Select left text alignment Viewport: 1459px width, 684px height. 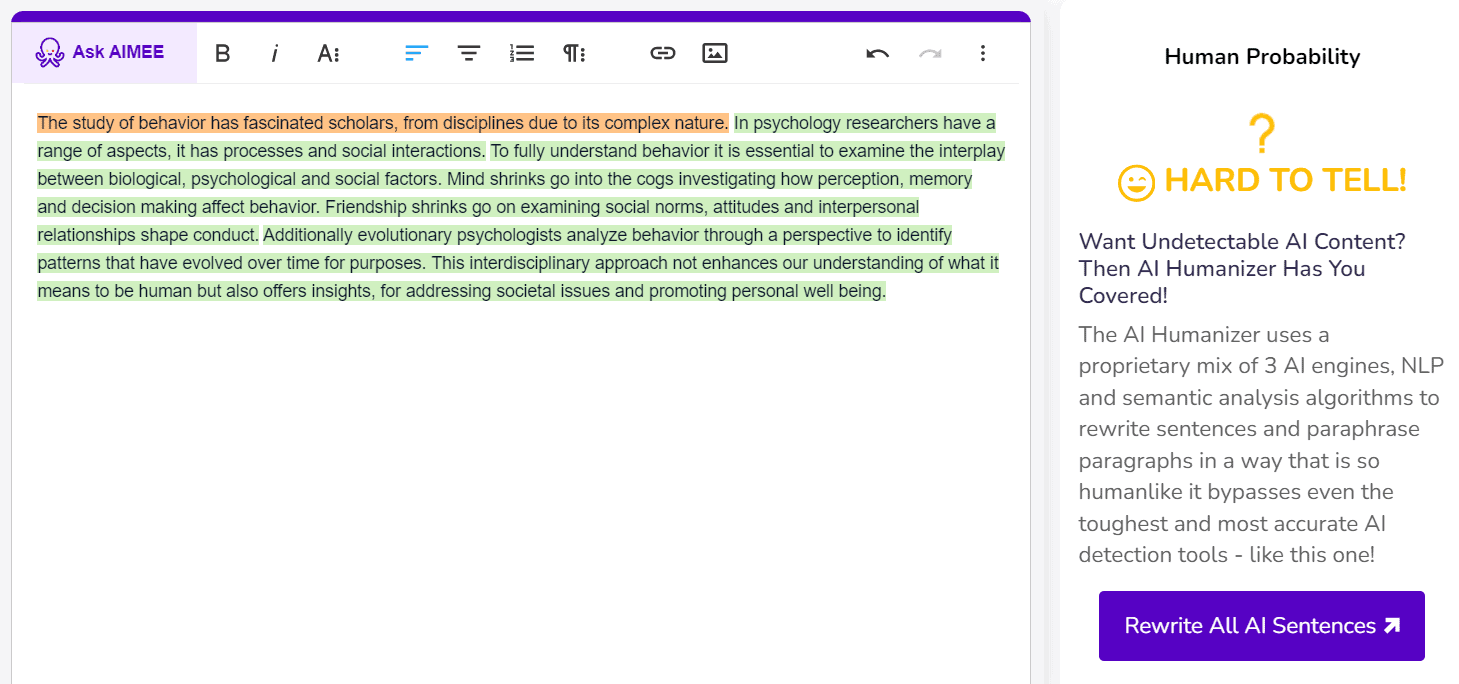point(416,54)
